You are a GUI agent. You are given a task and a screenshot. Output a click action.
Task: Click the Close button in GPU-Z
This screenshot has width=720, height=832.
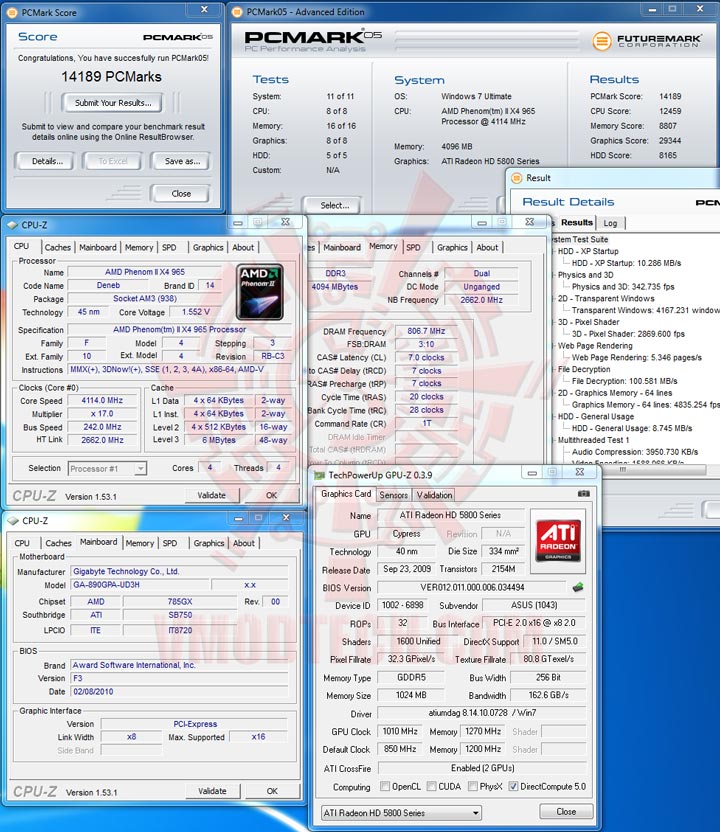566,811
